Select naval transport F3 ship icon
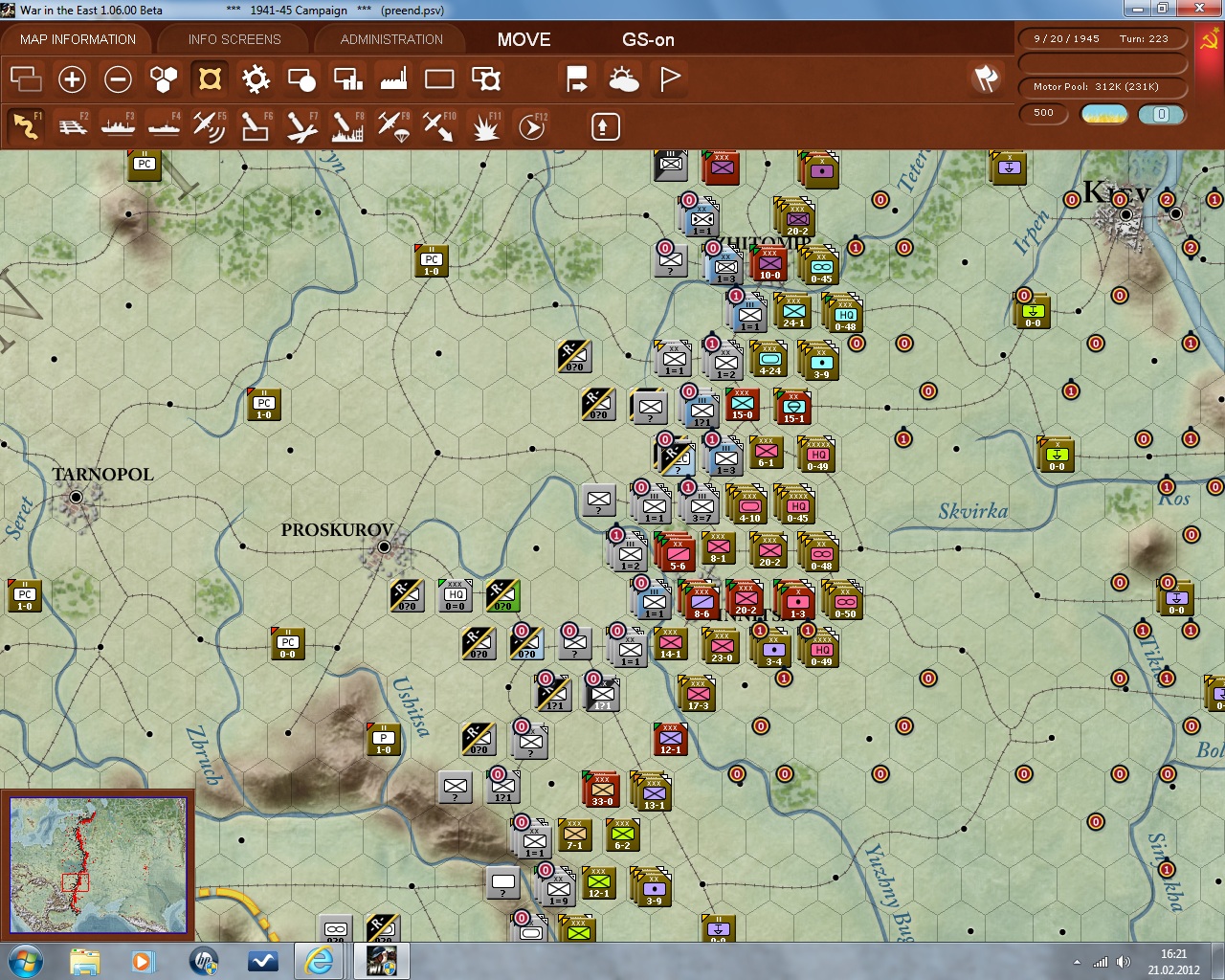Viewport: 1225px width, 980px height. 118,125
